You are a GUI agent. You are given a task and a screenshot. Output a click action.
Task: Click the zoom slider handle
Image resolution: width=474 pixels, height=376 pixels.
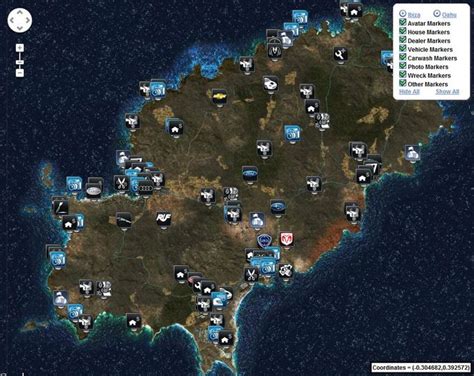point(20,62)
